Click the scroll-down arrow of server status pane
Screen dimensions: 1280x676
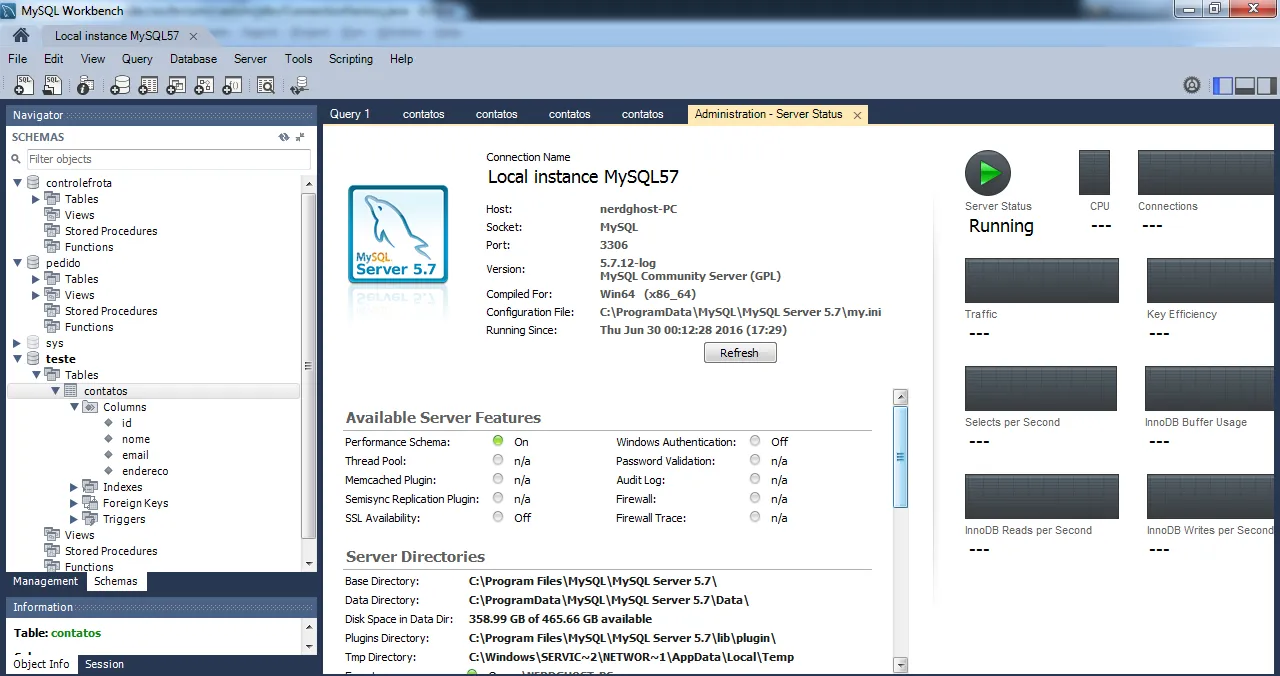(900, 664)
